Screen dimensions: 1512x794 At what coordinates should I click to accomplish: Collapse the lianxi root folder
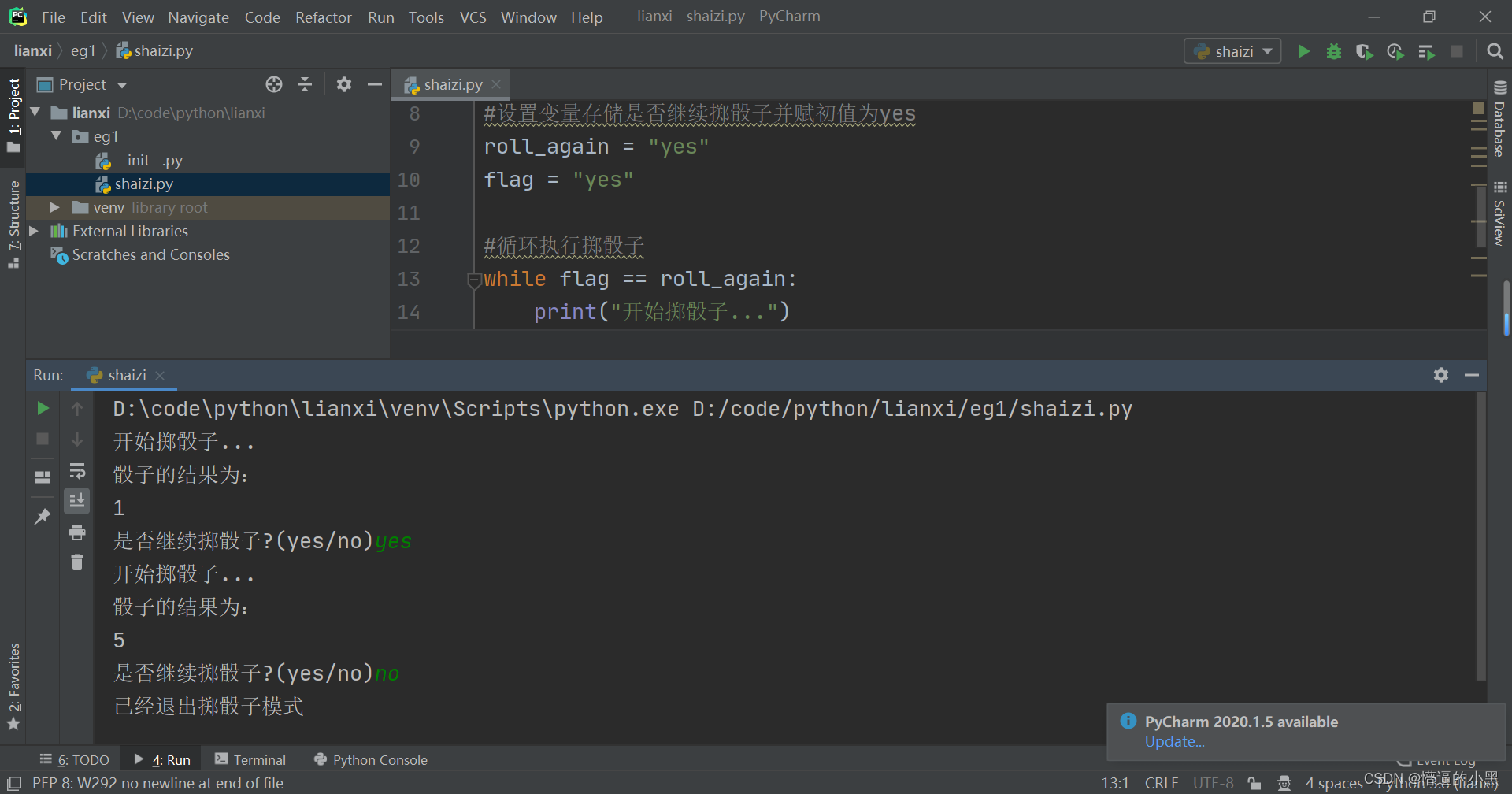pyautogui.click(x=35, y=113)
